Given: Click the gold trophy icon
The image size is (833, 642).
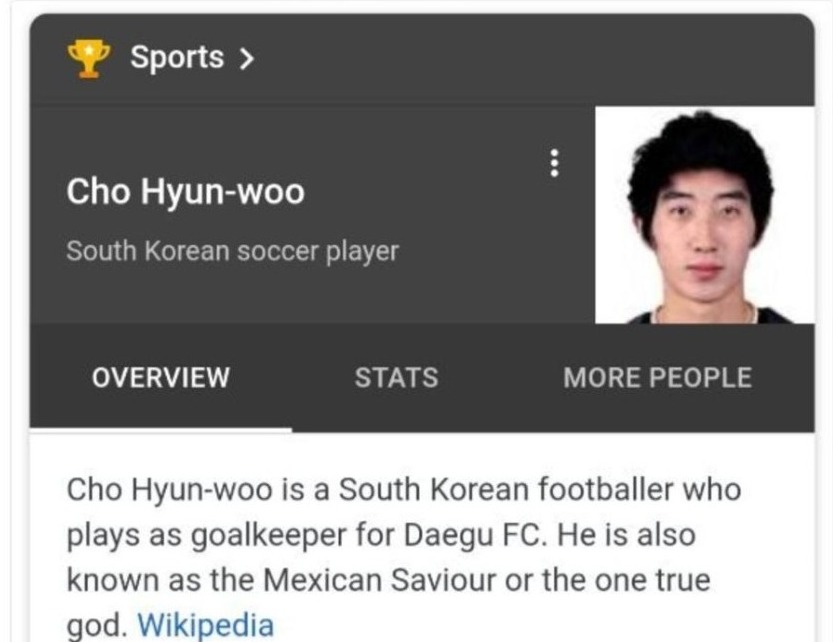Looking at the screenshot, I should click(x=89, y=58).
